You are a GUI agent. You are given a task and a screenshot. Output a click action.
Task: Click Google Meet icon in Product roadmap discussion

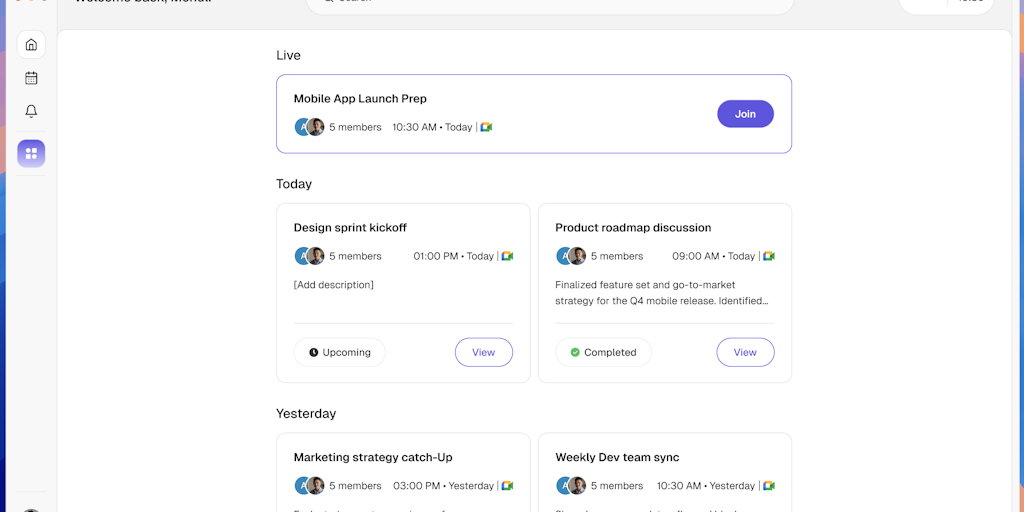pyautogui.click(x=769, y=256)
